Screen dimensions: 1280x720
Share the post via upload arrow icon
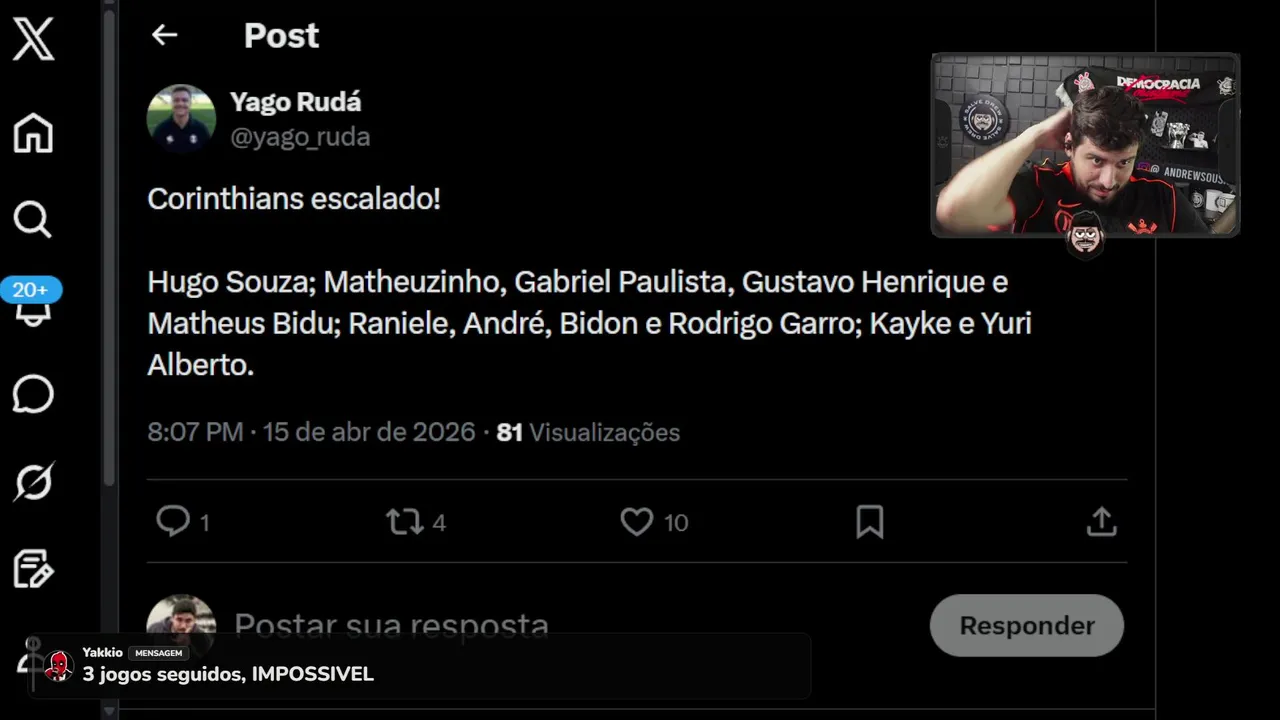click(x=1101, y=521)
